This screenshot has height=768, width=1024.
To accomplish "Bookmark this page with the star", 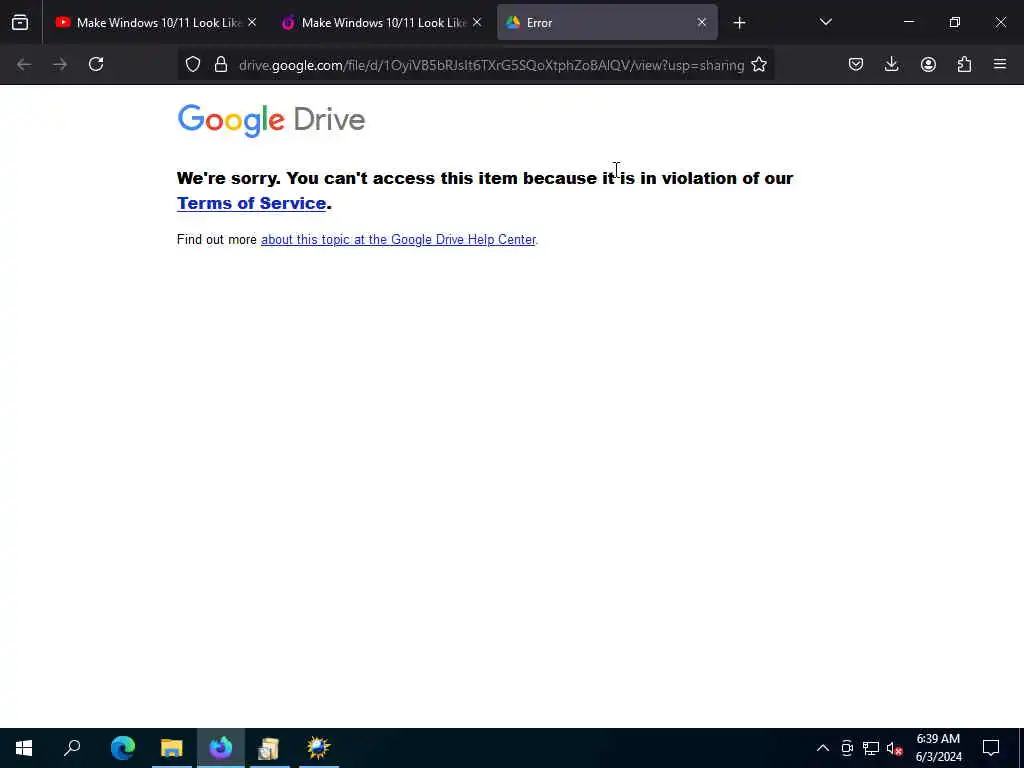I will tap(758, 65).
